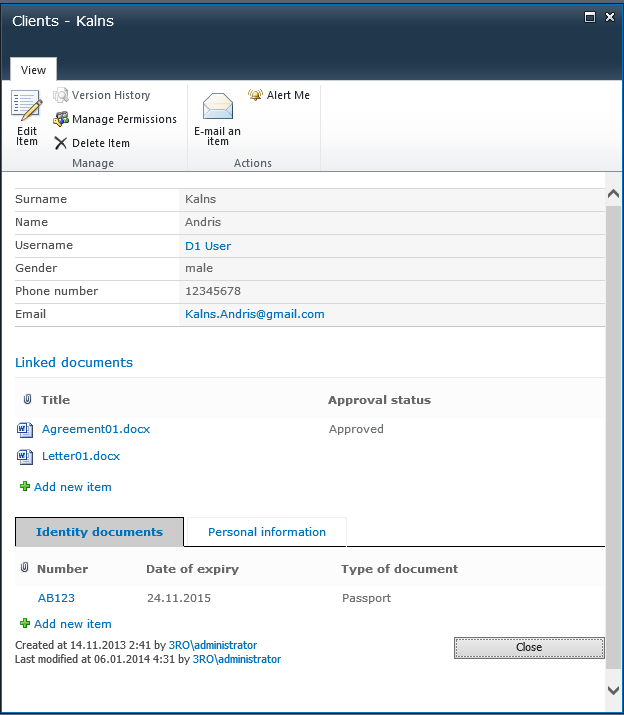Maximize the Clients dialog window
624x715 pixels.
[590, 17]
